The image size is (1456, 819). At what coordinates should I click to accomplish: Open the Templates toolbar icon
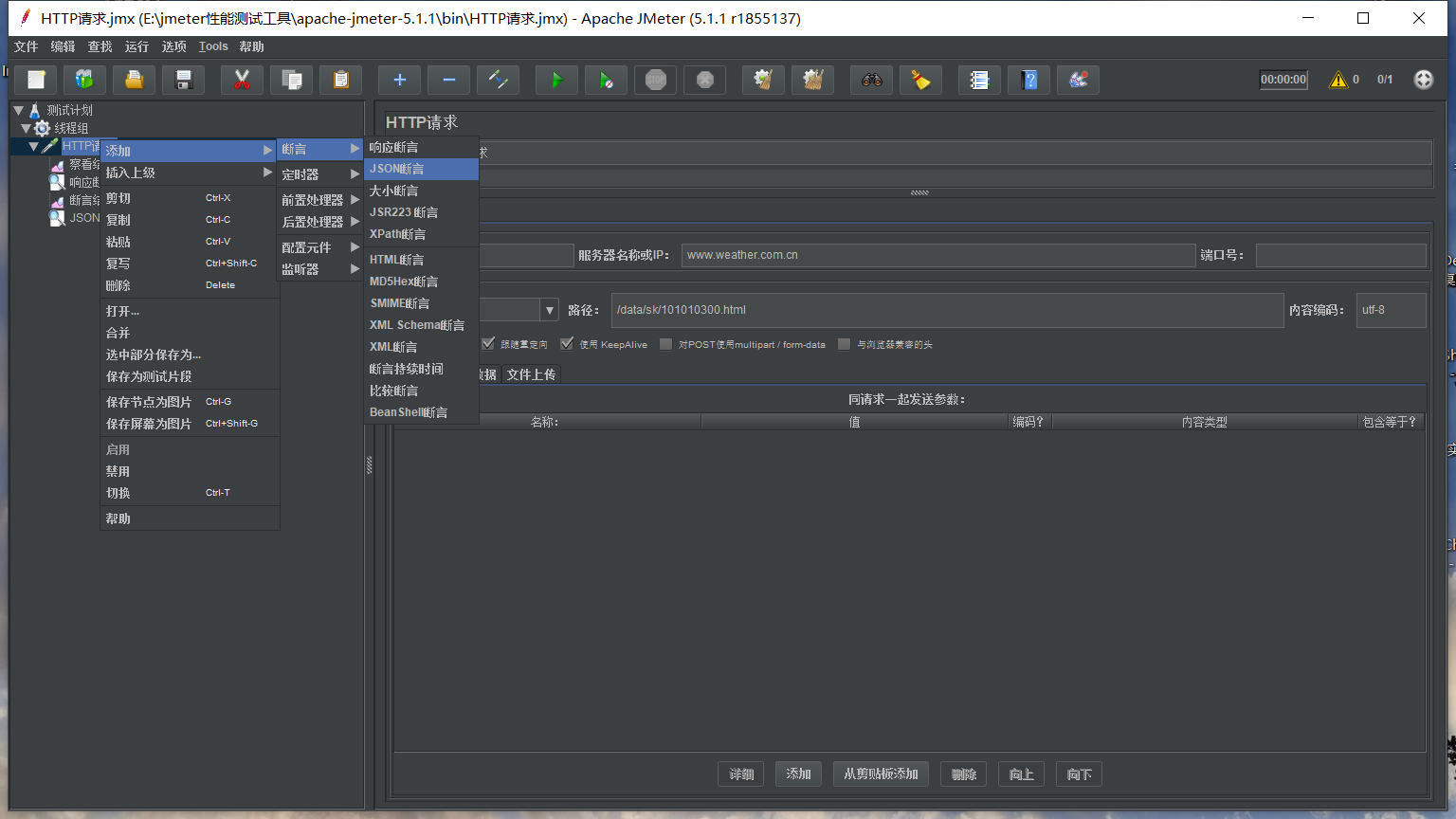tap(85, 80)
